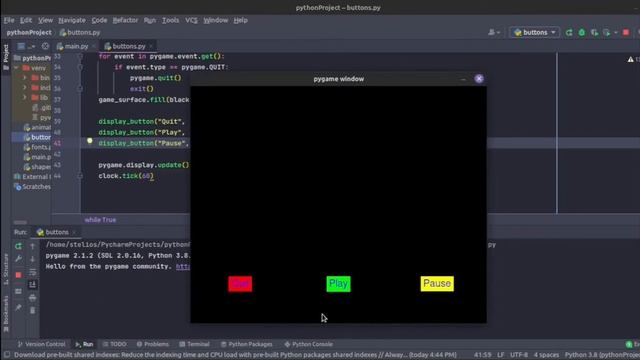640x360 pixels.
Task: Open the Run tool window tab
Action: (84, 344)
